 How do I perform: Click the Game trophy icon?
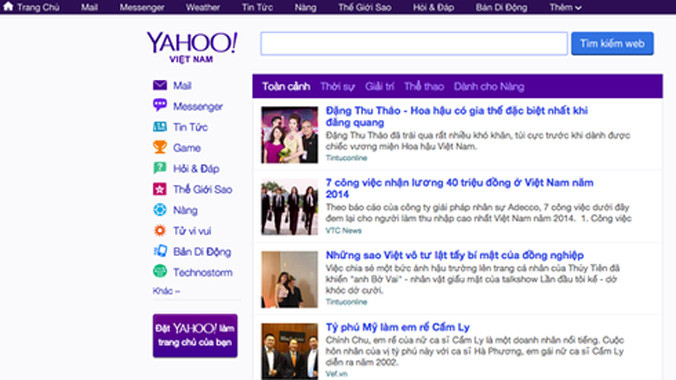pos(160,147)
